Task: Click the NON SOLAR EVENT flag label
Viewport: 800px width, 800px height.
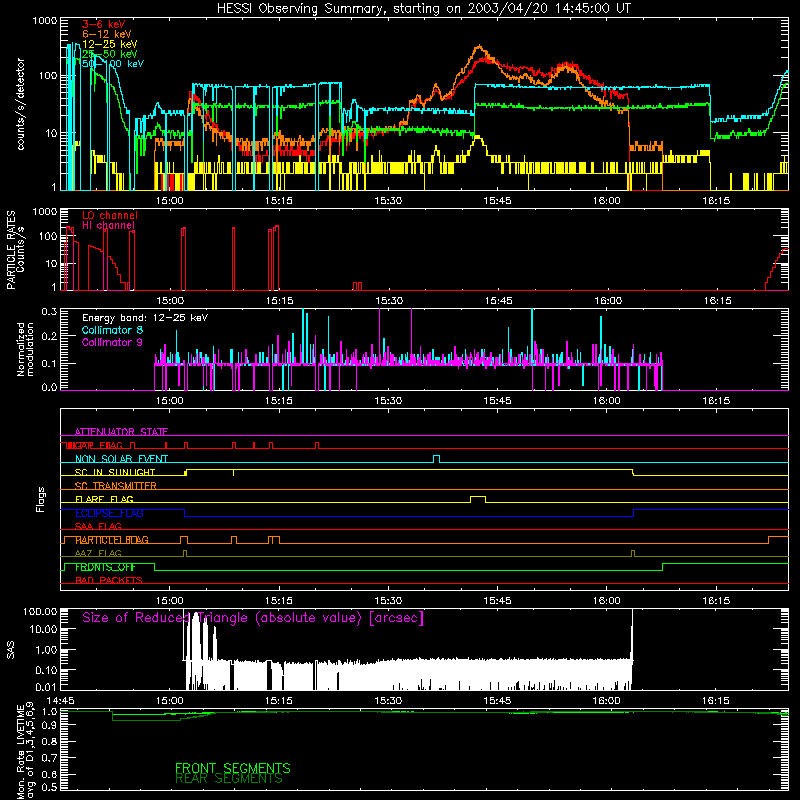Action: 121,459
